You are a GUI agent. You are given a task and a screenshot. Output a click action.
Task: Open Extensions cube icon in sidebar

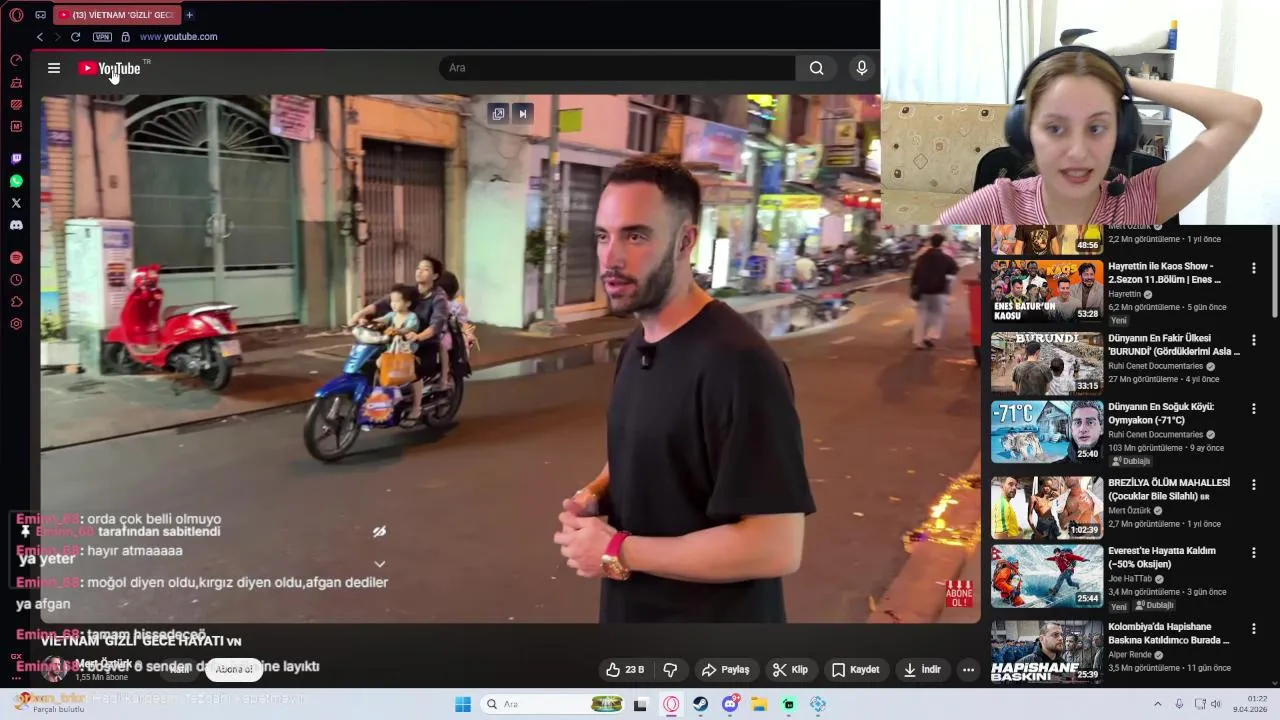[16, 302]
